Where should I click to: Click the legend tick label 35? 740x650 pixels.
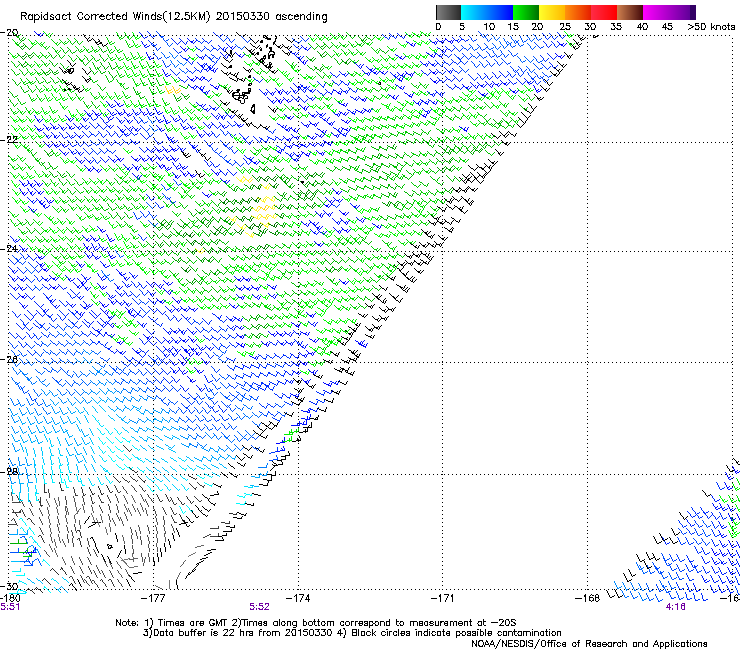(616, 27)
